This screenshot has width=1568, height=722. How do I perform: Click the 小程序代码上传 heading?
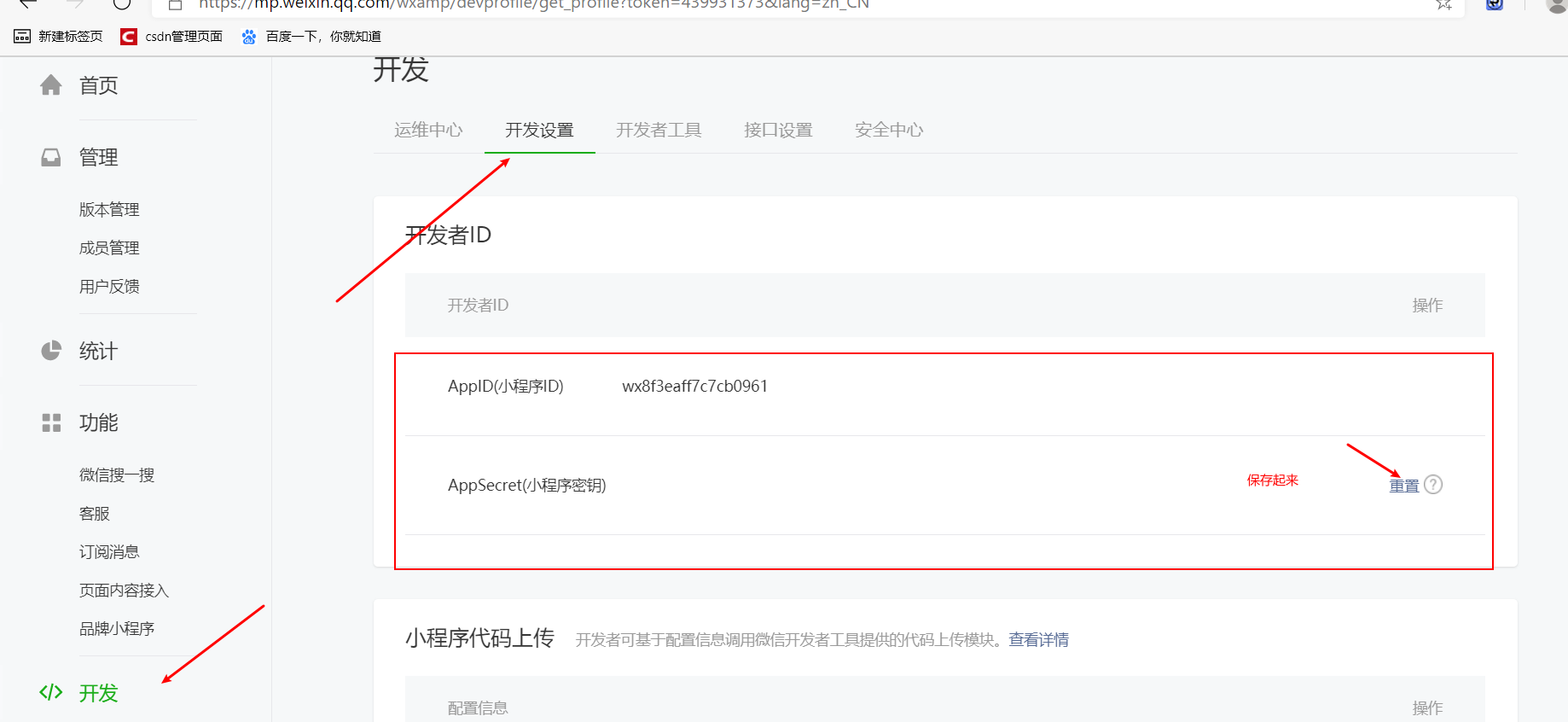tap(480, 638)
